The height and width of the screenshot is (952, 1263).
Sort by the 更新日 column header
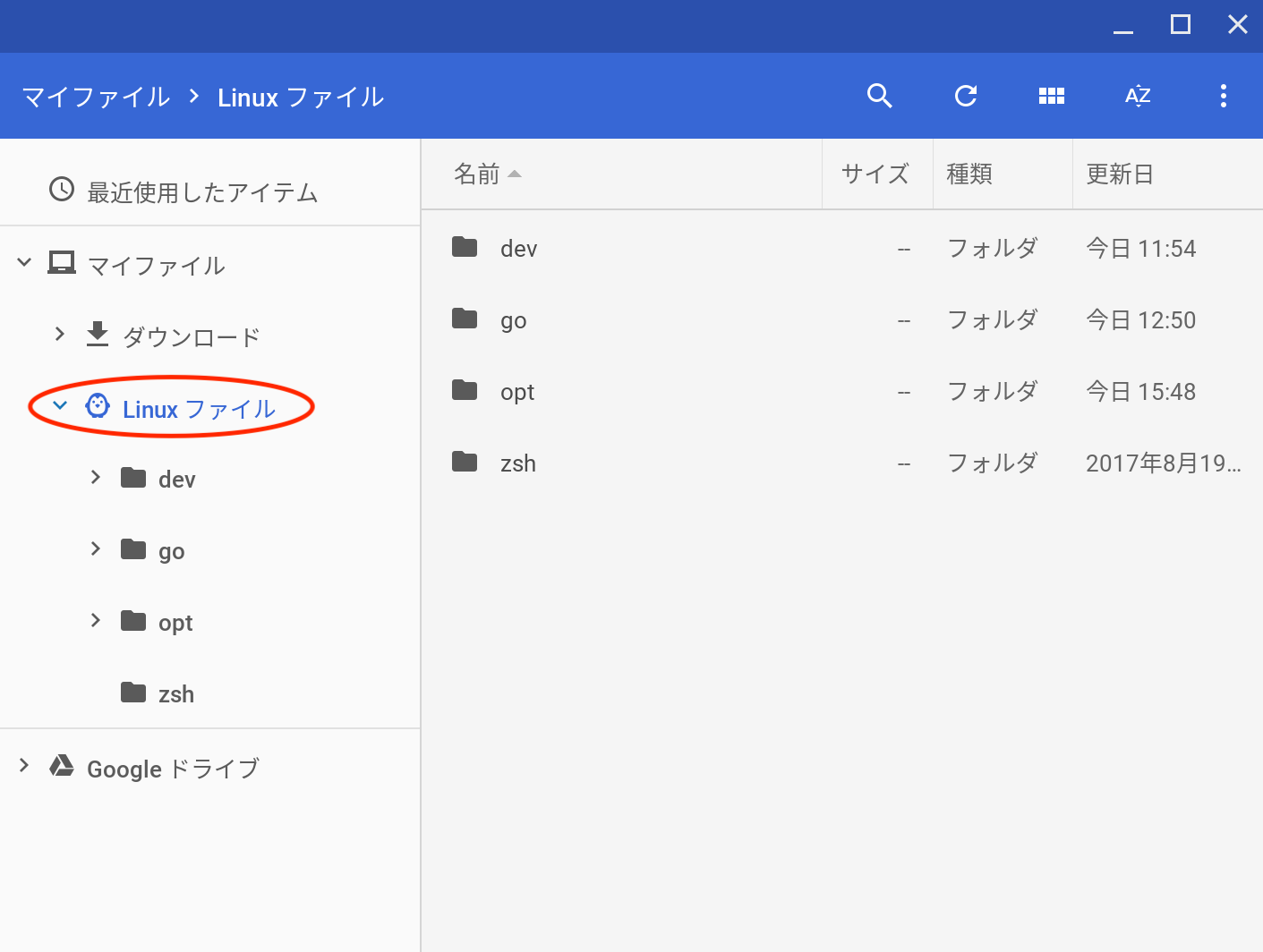click(x=1119, y=174)
